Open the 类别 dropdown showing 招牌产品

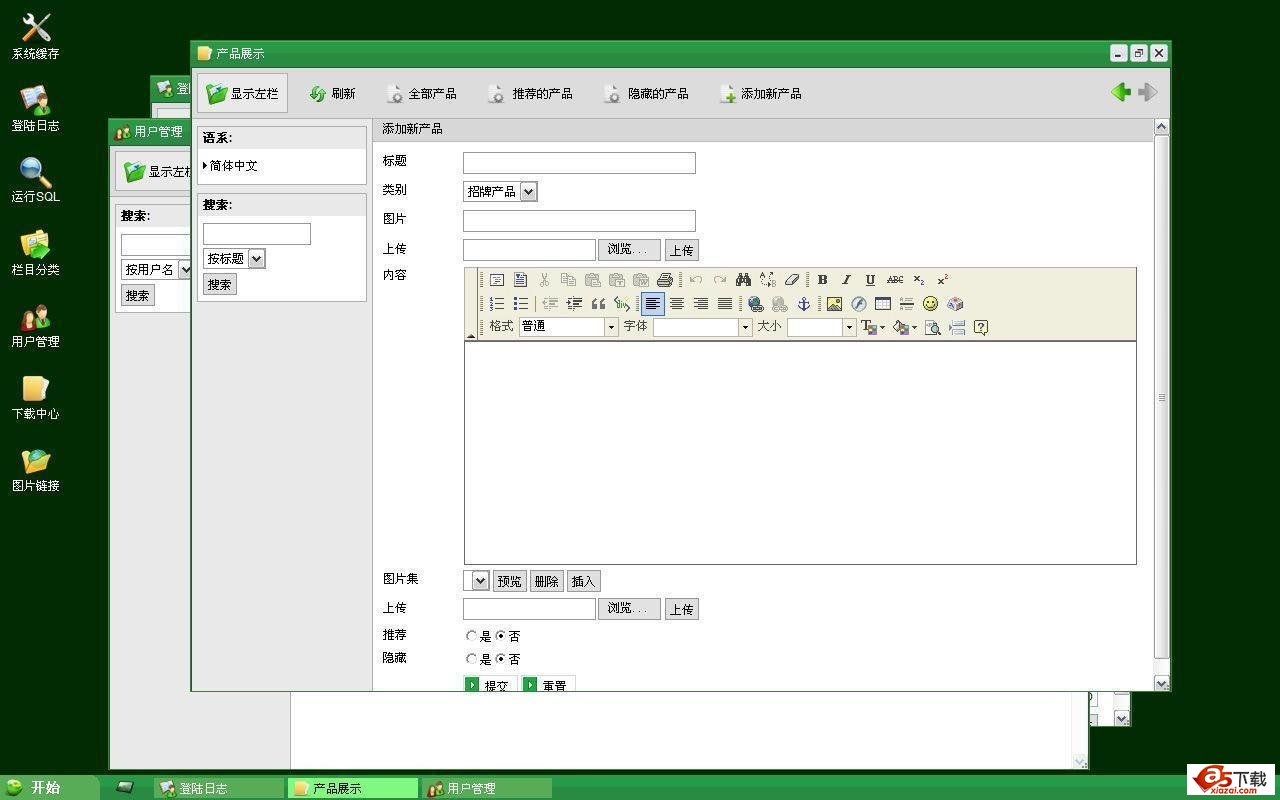click(x=500, y=191)
